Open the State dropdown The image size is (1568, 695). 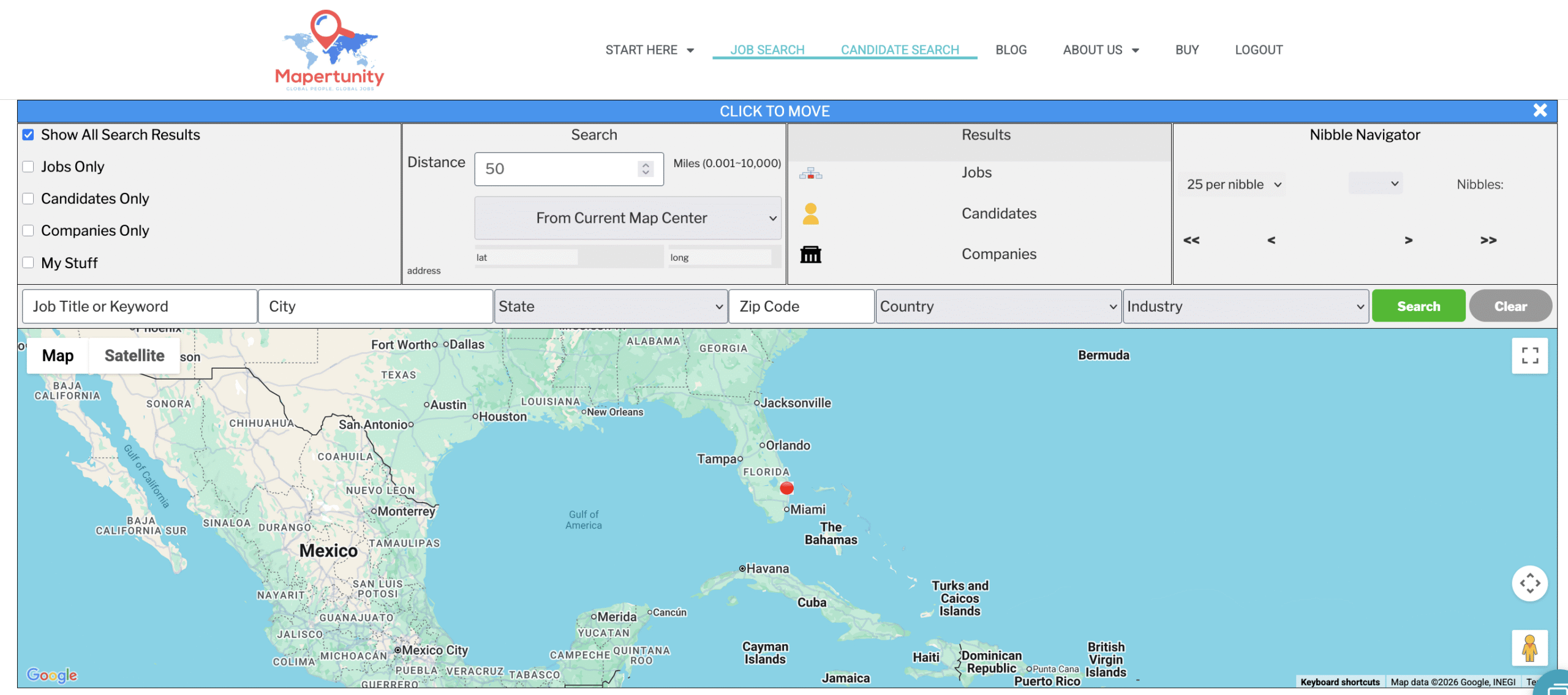pyautogui.click(x=610, y=306)
